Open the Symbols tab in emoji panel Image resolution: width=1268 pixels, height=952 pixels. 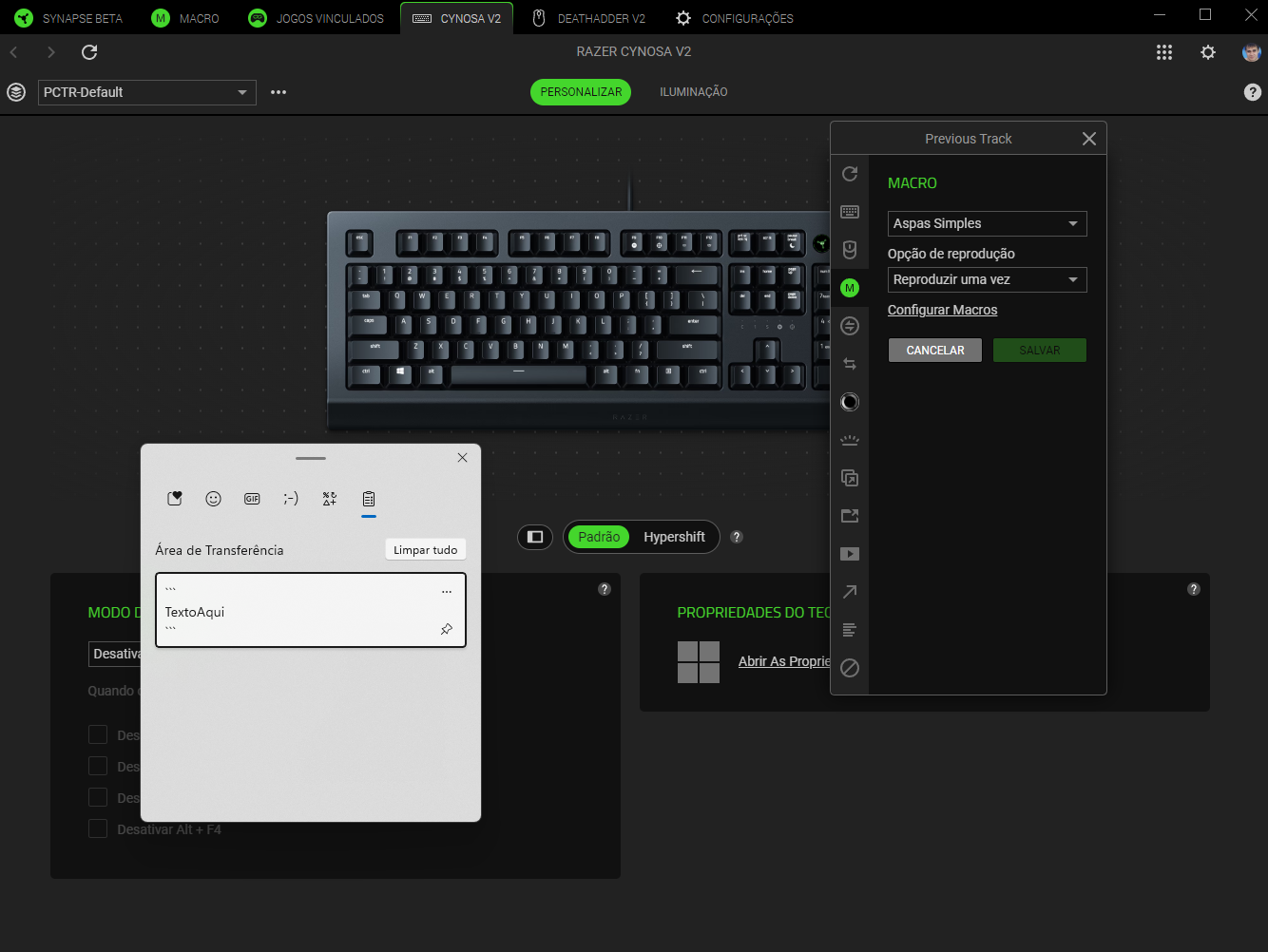pyautogui.click(x=330, y=499)
